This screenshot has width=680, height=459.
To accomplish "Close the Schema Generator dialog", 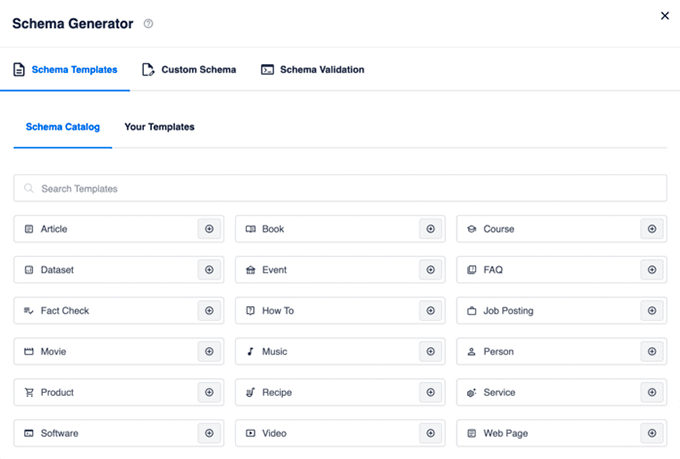I will [665, 15].
